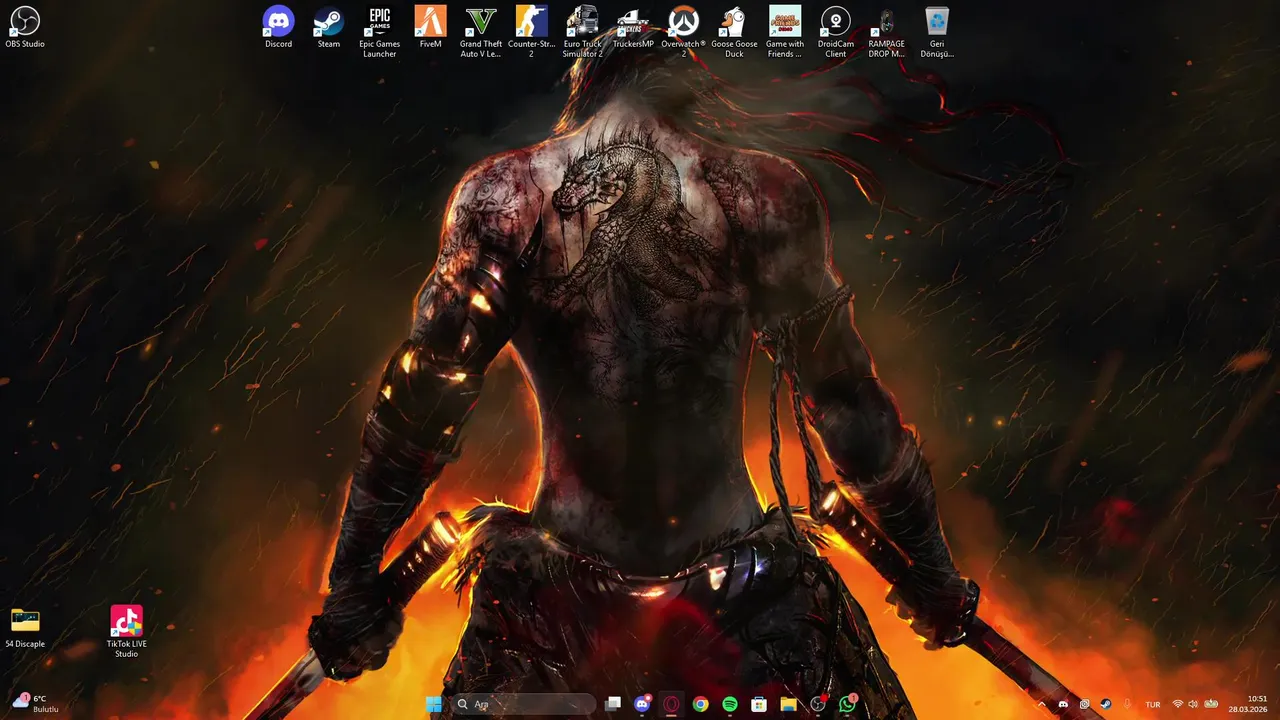
Task: Select the DroidCam Client desktop icon
Action: coord(836,31)
